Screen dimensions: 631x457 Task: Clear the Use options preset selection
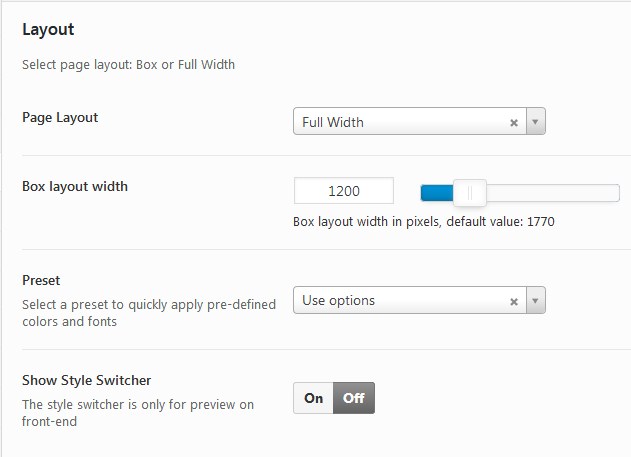[513, 302]
